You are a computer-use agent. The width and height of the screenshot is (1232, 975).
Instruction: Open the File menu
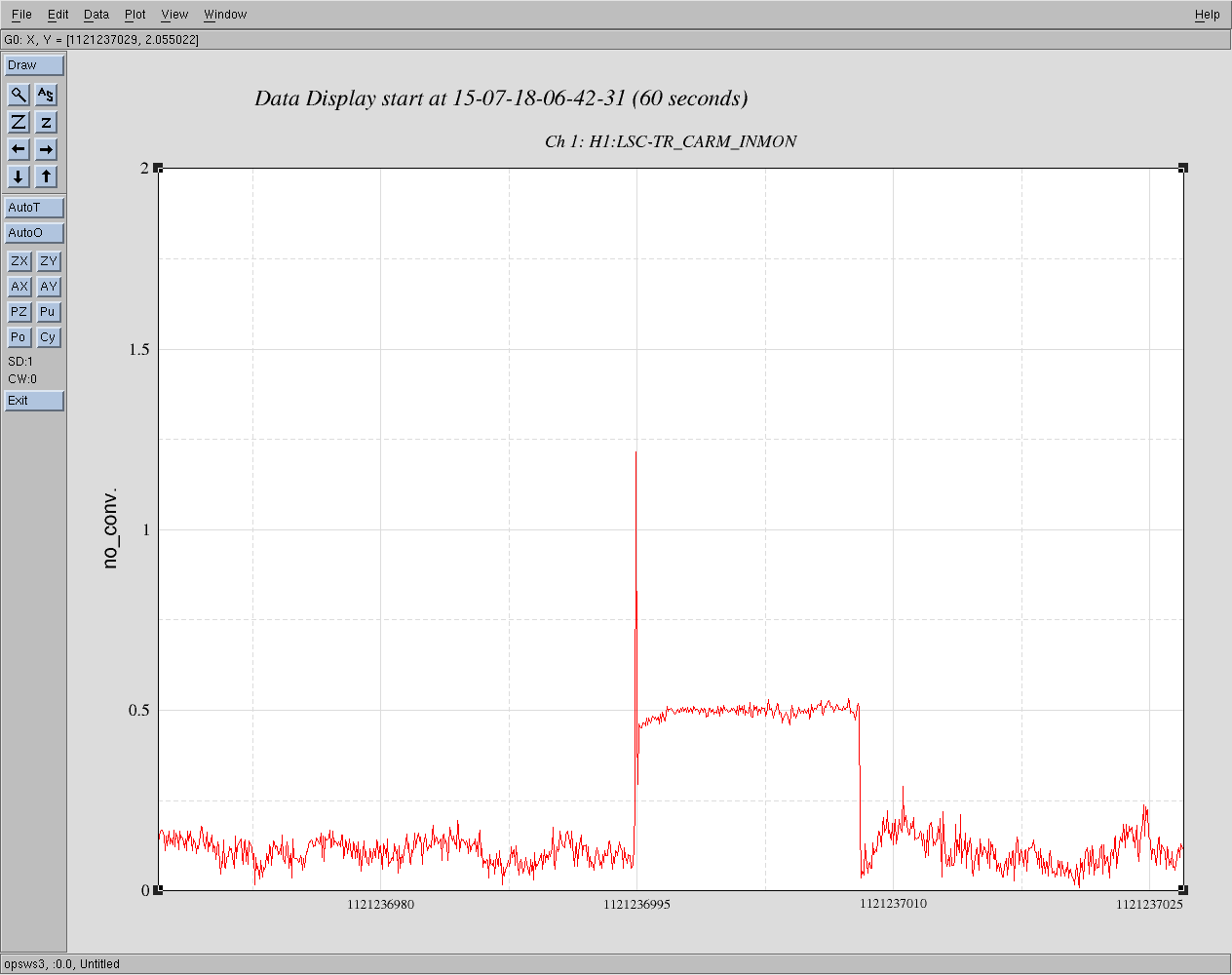pos(21,15)
